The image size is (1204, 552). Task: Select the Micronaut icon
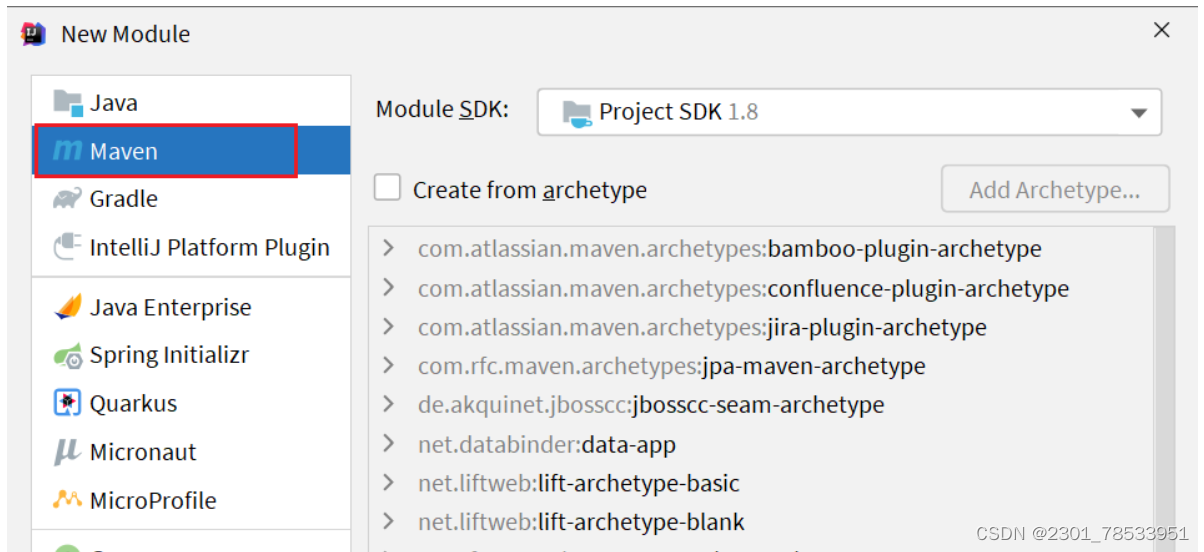68,452
